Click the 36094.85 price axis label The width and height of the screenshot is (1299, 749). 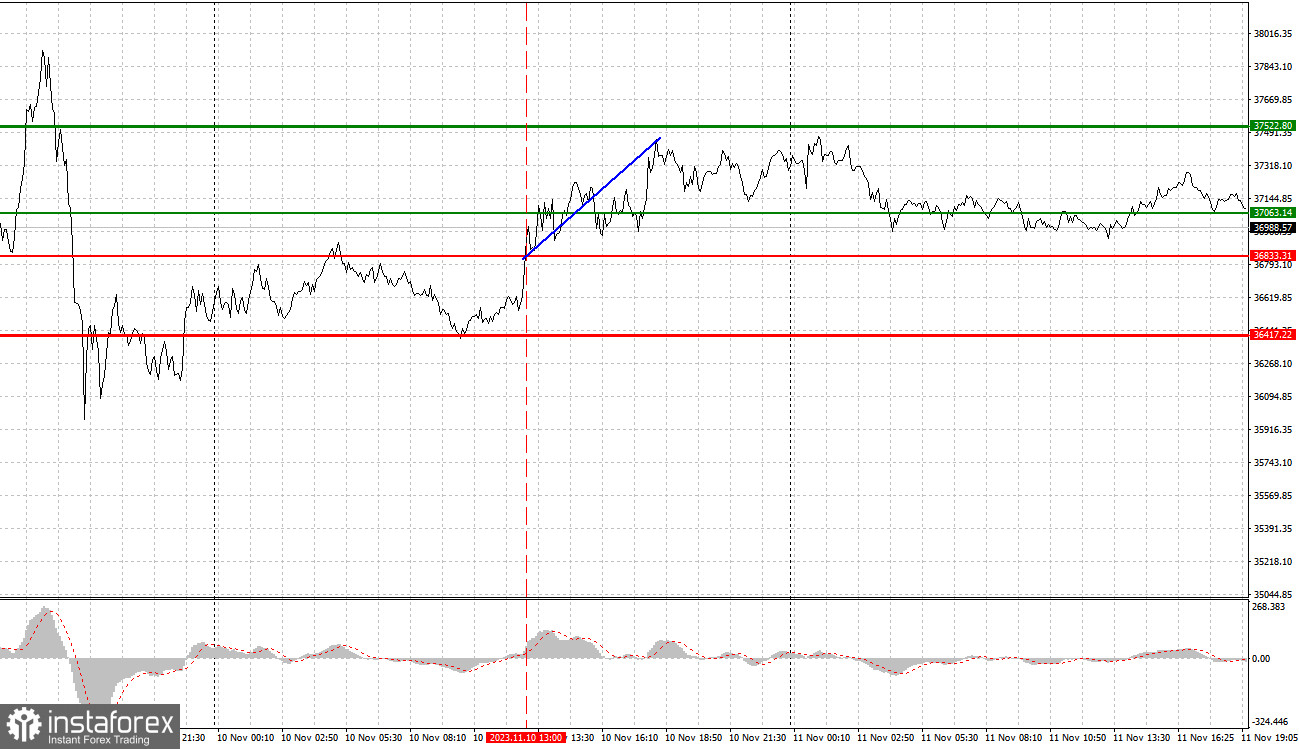coord(1273,397)
